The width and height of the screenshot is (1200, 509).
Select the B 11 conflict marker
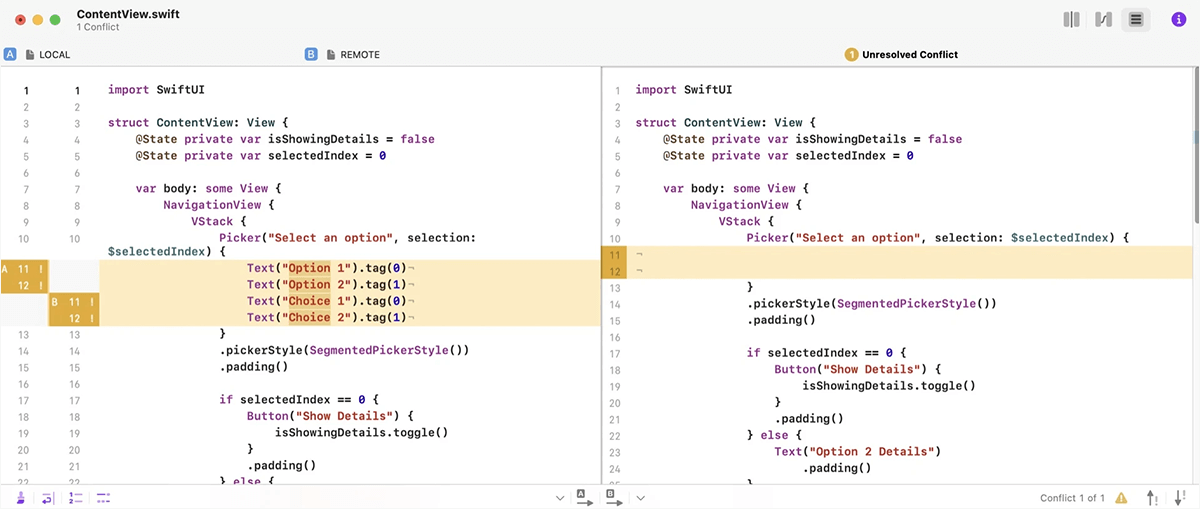click(75, 301)
